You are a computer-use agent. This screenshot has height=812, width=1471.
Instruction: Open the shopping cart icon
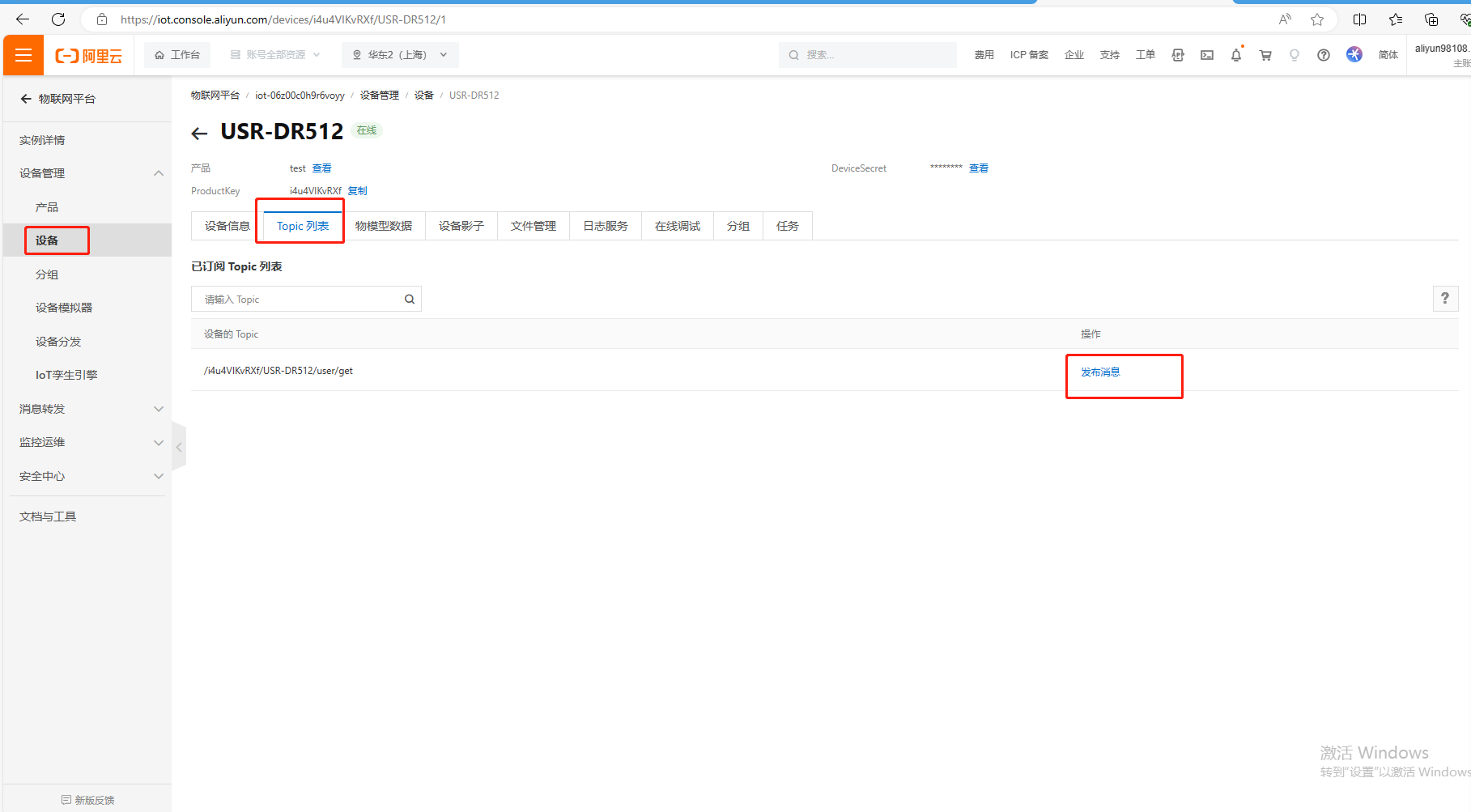[1265, 55]
